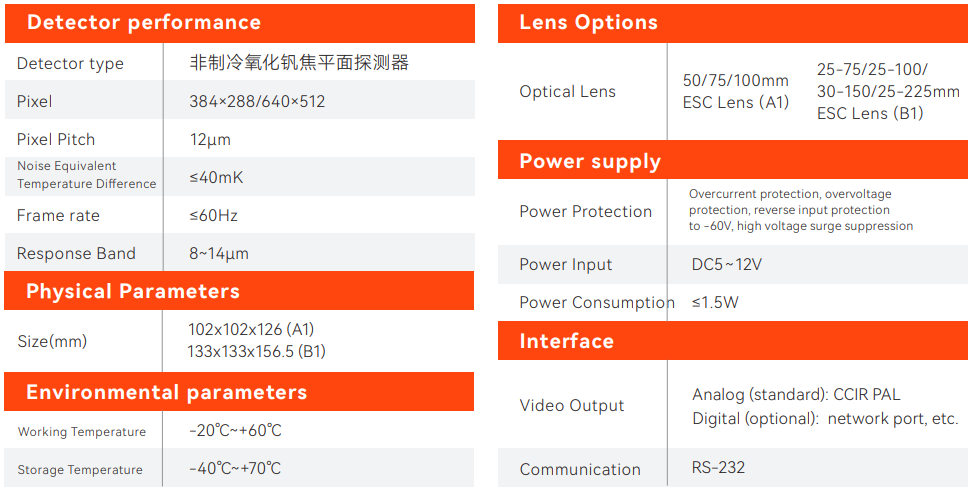The width and height of the screenshot is (972, 493).
Task: Select the Working Temperature label
Action: [x=82, y=432]
